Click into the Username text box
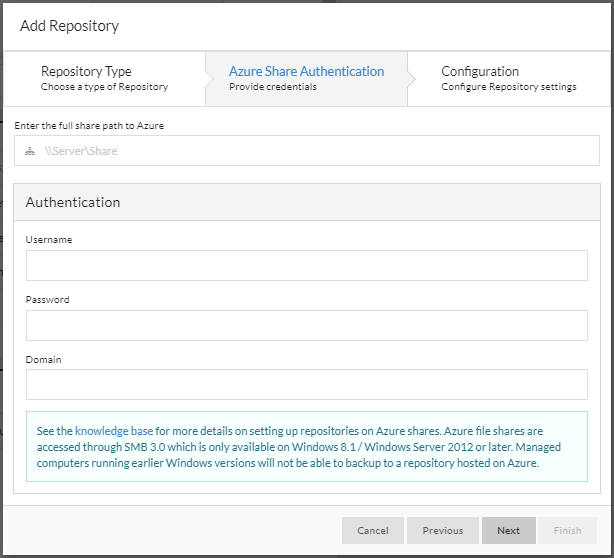The width and height of the screenshot is (614, 558). coord(306,266)
